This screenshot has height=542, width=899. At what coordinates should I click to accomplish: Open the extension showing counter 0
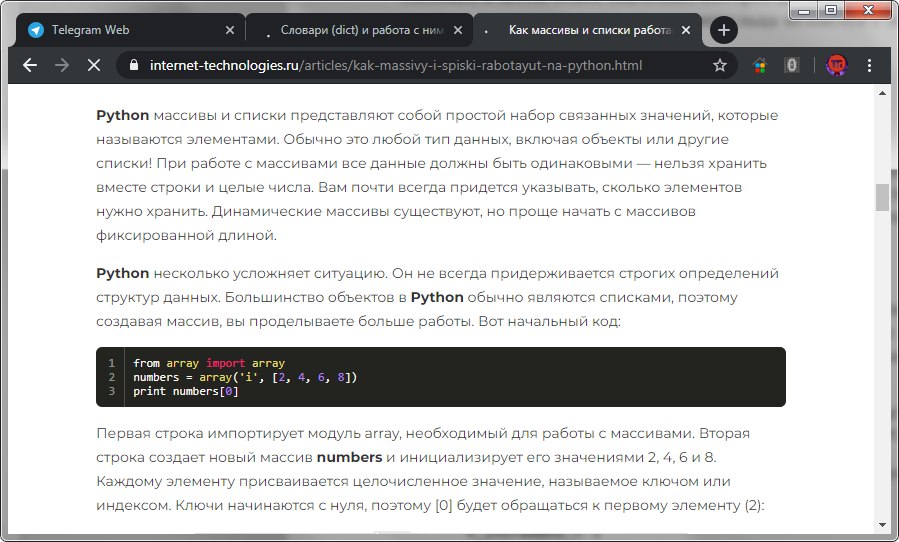(x=792, y=65)
